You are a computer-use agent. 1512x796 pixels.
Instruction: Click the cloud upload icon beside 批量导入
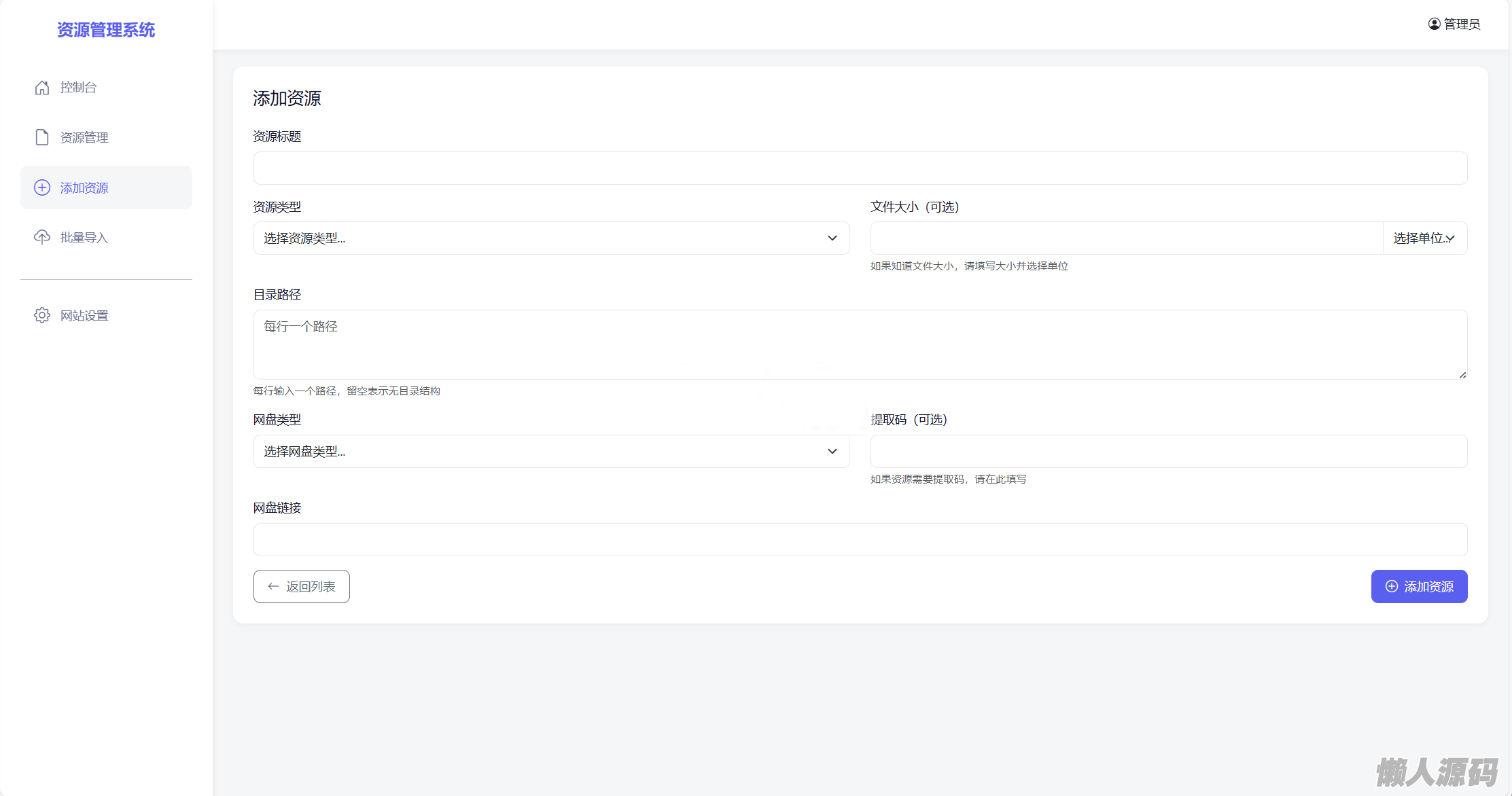coord(42,237)
